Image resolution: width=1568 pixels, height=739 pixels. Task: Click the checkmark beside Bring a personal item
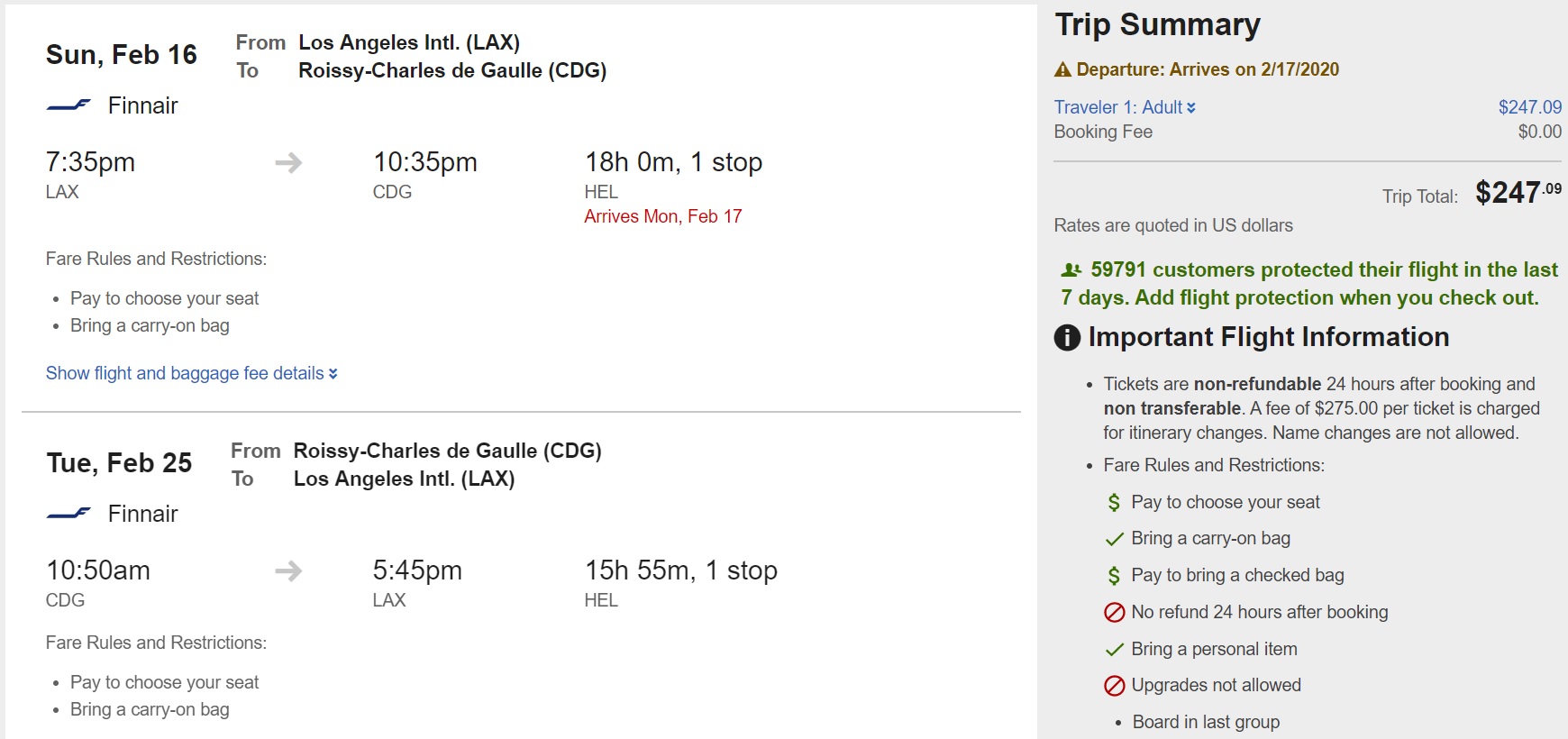pyautogui.click(x=1115, y=650)
